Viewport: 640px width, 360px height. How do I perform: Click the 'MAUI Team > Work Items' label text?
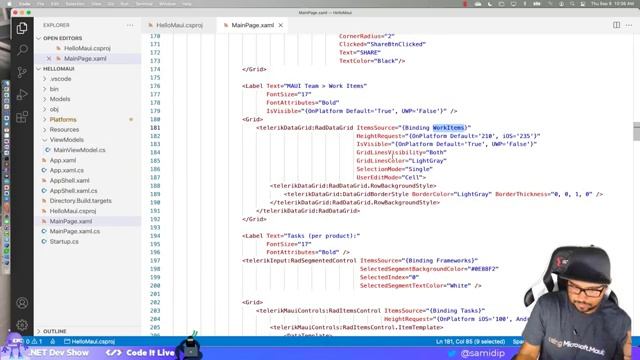coord(326,86)
